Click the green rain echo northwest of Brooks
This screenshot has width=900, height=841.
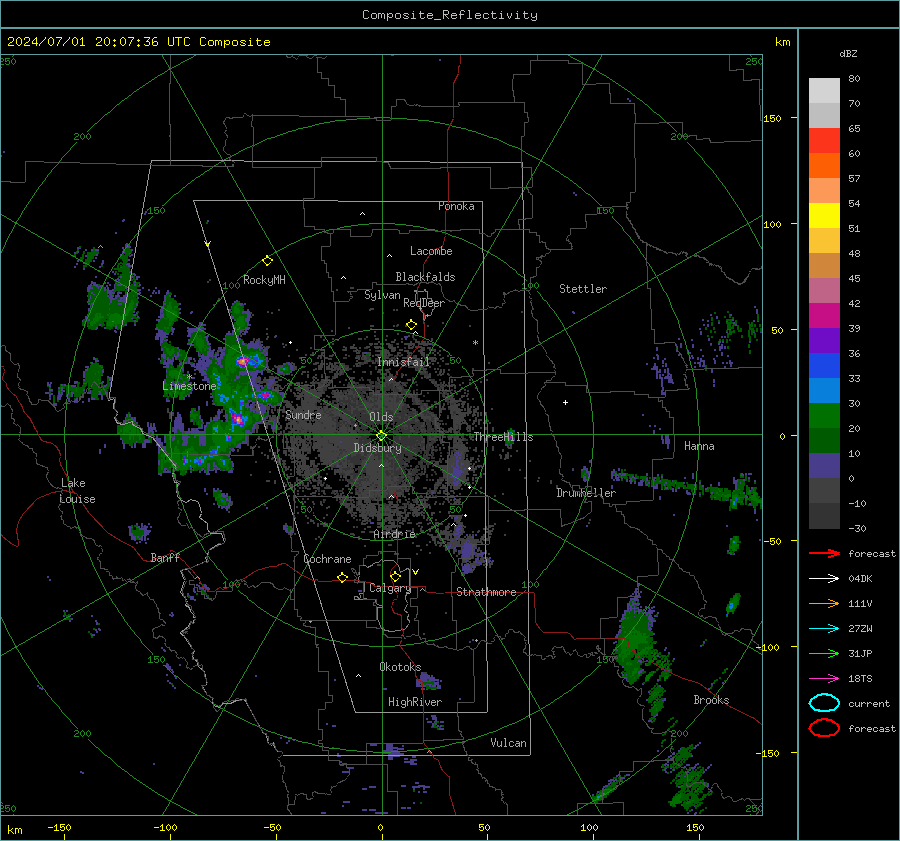pyautogui.click(x=636, y=640)
